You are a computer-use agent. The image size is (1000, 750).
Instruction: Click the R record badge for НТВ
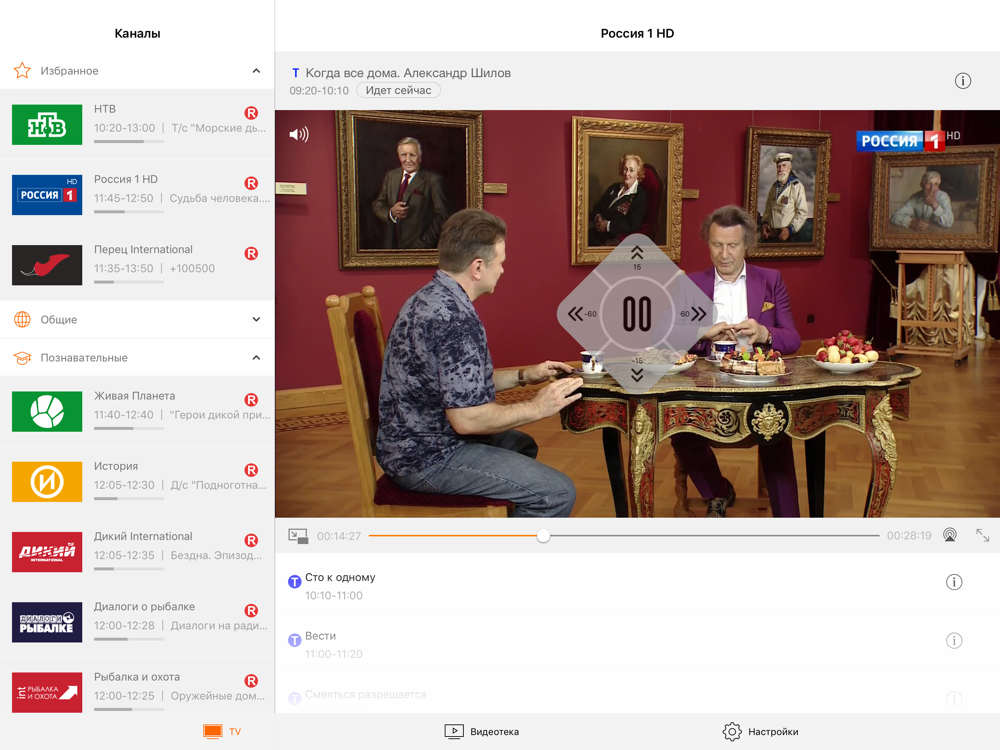[251, 113]
